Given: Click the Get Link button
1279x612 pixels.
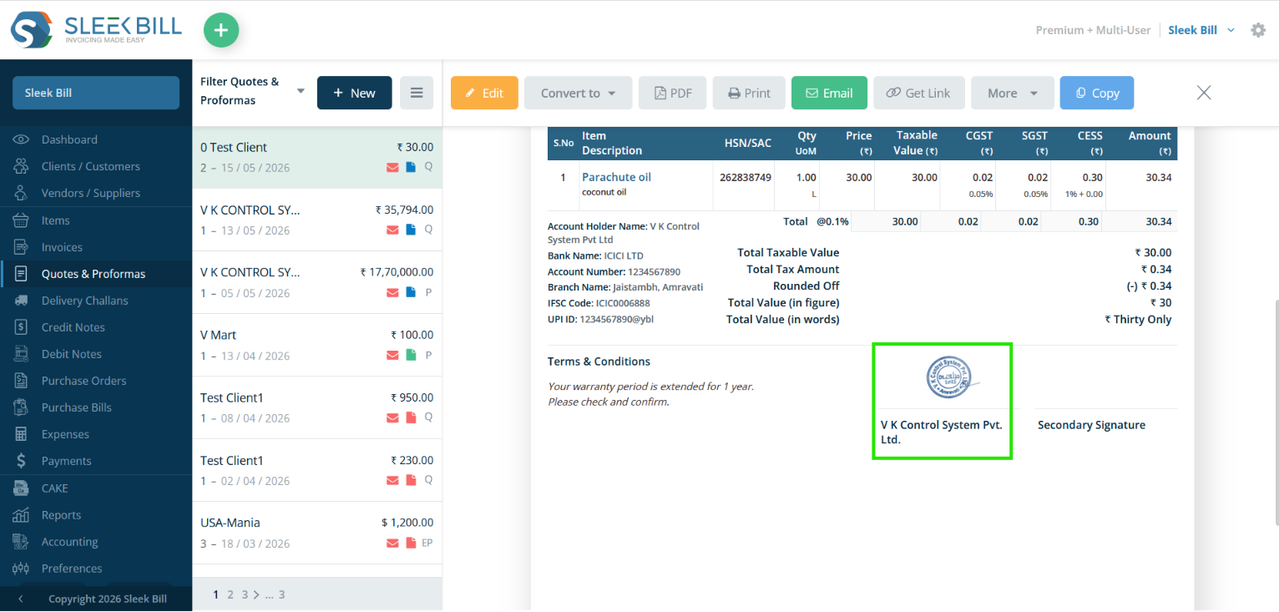Looking at the screenshot, I should tap(918, 93).
